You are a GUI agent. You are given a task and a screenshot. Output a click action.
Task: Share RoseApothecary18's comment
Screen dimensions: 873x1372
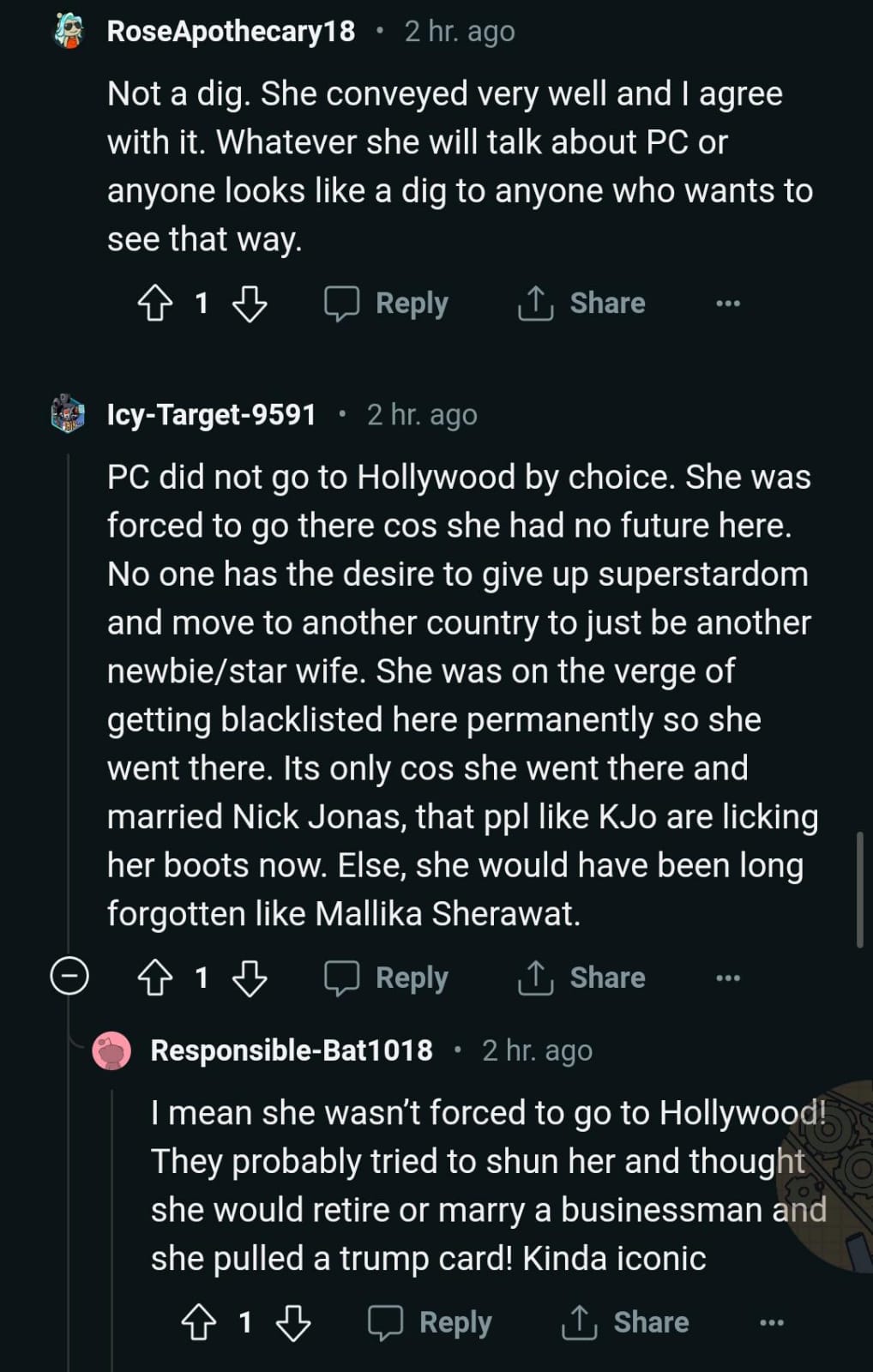point(582,304)
